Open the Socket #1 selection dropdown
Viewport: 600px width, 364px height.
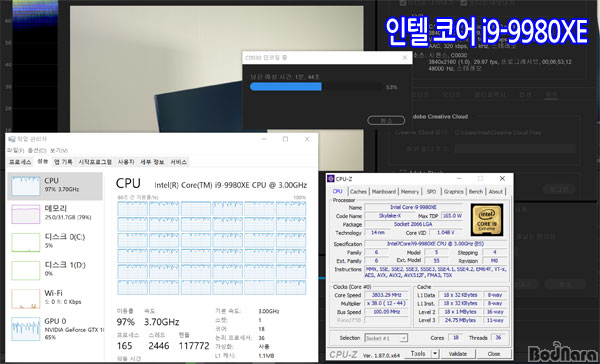[386, 338]
